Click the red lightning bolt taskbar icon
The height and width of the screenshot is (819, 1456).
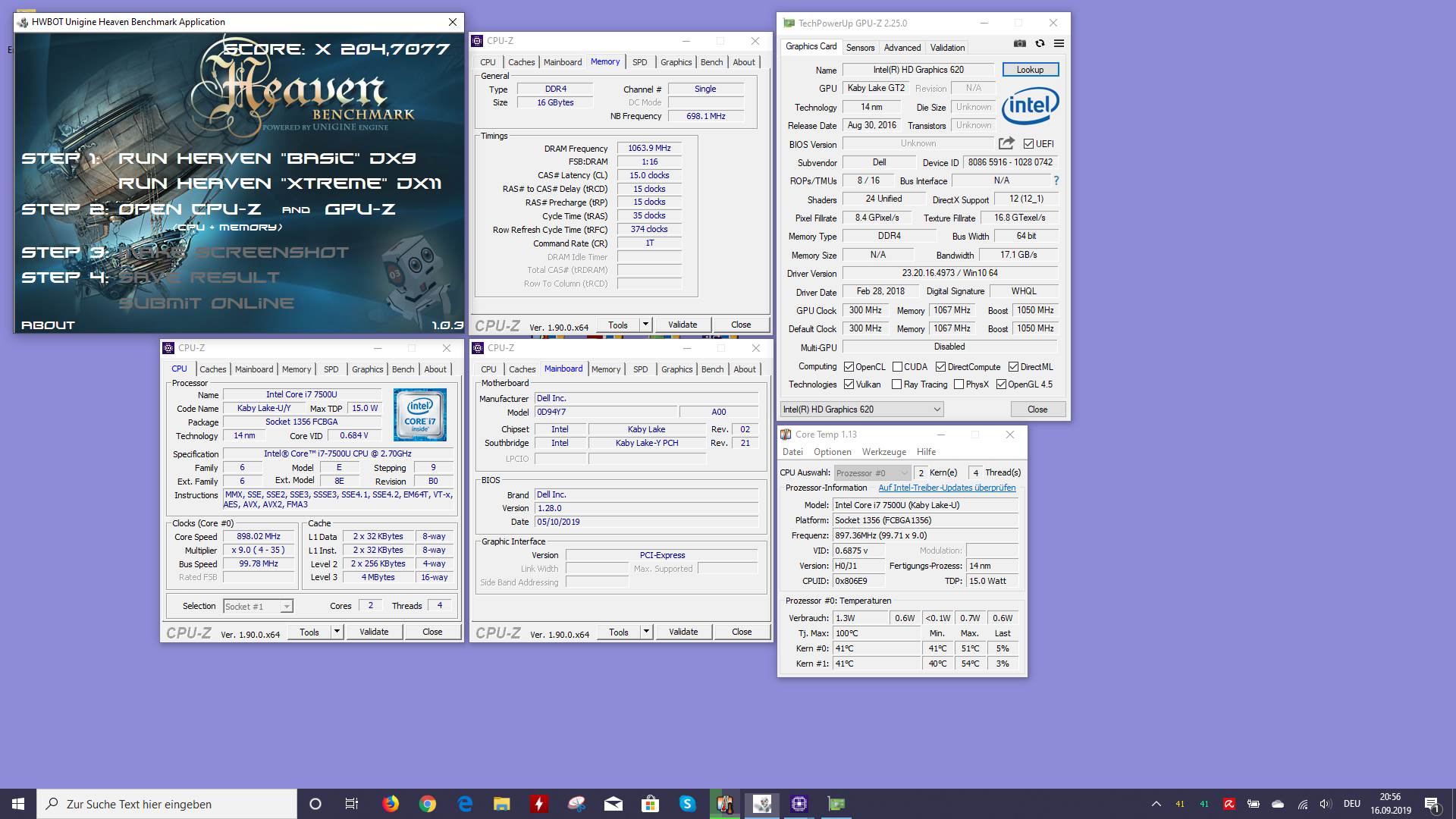[539, 804]
